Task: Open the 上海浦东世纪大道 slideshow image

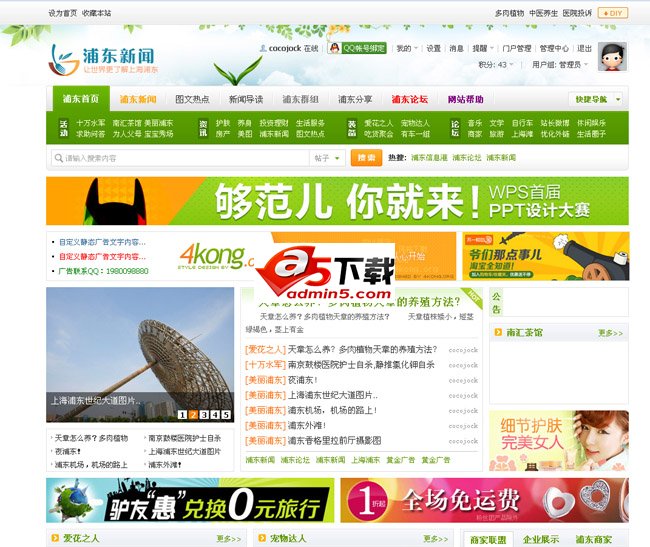Action: pyautogui.click(x=140, y=355)
